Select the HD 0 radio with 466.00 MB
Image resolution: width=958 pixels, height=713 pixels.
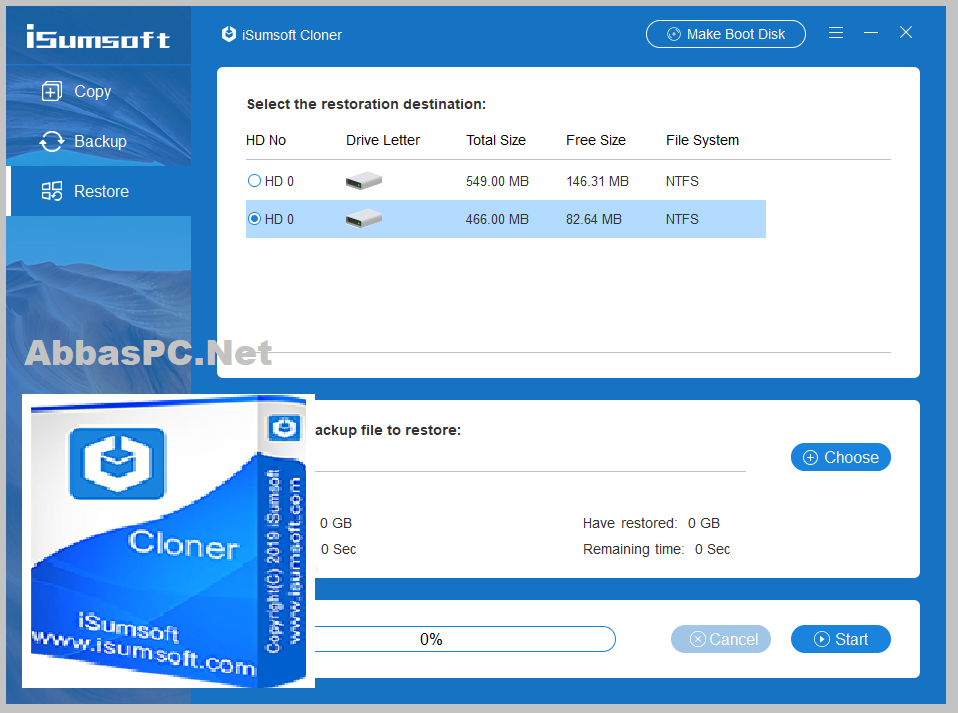[254, 219]
